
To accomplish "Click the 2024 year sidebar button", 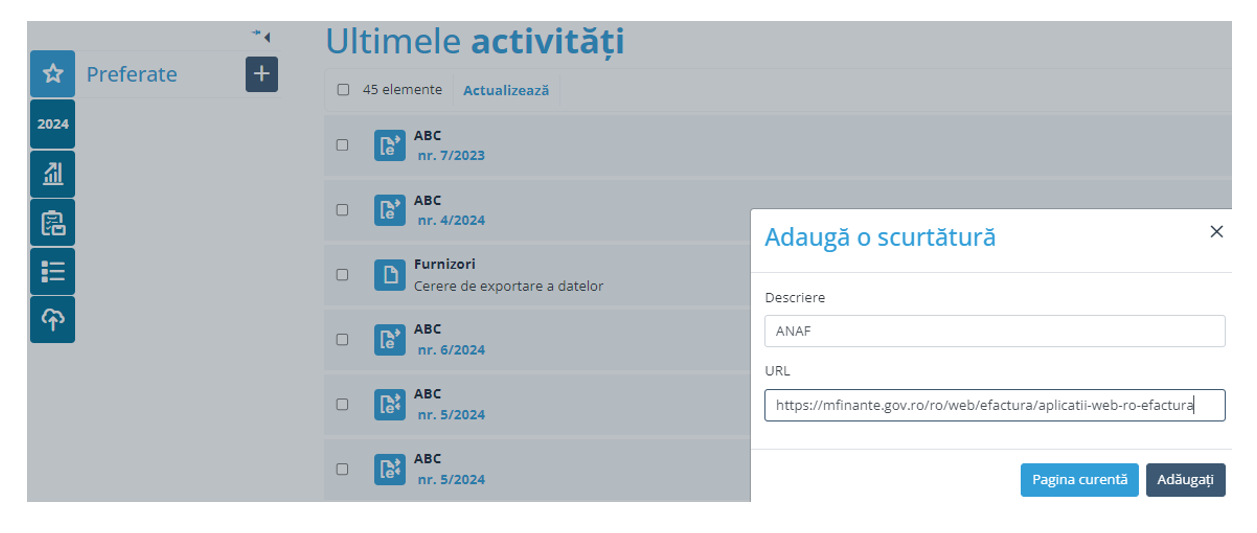I will tap(52, 124).
